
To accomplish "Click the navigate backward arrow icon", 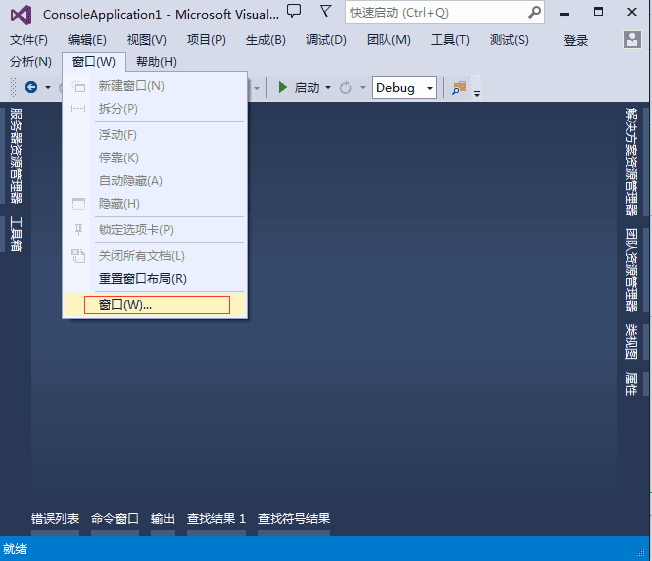I will click(x=31, y=87).
